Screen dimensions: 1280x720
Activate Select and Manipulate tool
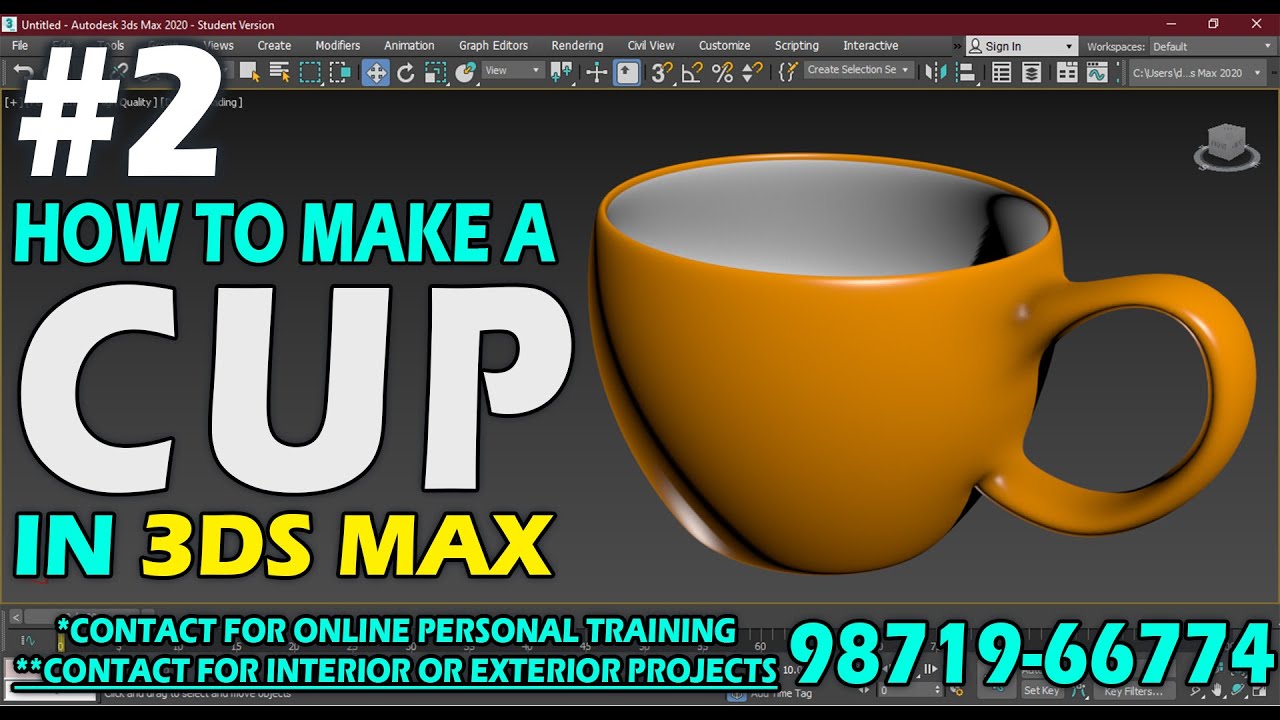click(597, 72)
